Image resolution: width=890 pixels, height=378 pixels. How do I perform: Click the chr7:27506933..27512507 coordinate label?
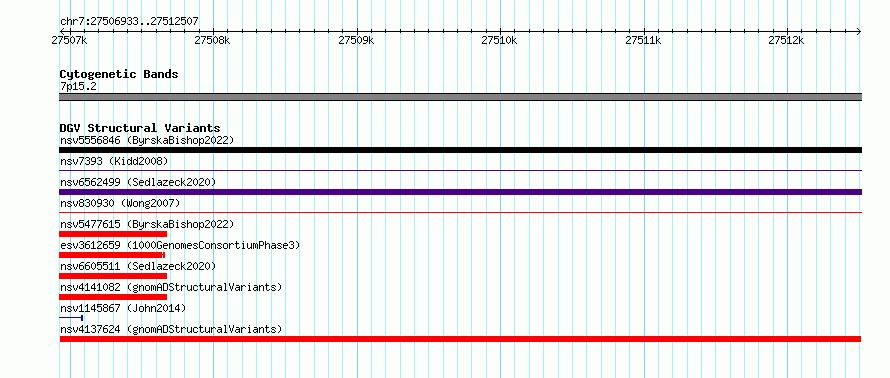129,22
